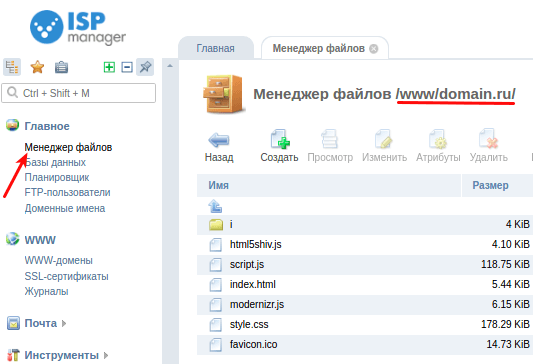
Task: Click file icon next to style.css
Action: pos(216,325)
